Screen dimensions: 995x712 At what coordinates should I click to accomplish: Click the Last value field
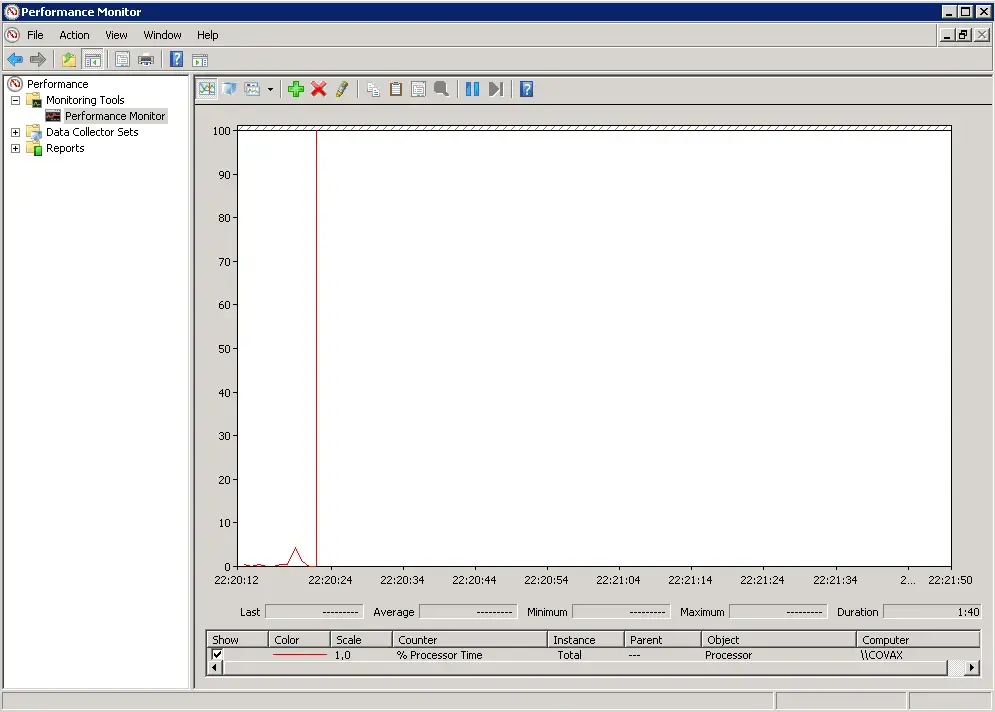point(314,612)
